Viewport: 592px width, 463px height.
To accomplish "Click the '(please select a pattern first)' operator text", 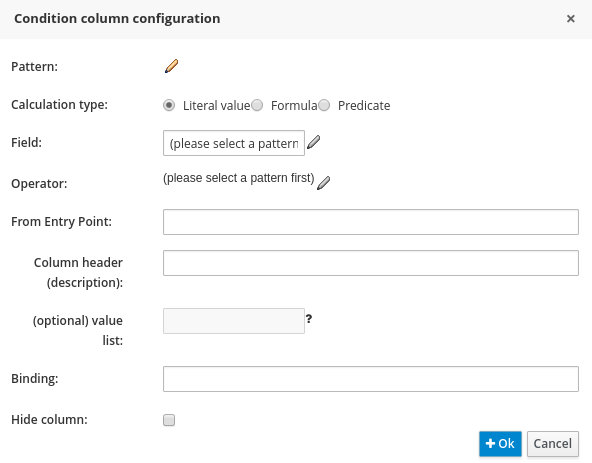I will pos(239,178).
